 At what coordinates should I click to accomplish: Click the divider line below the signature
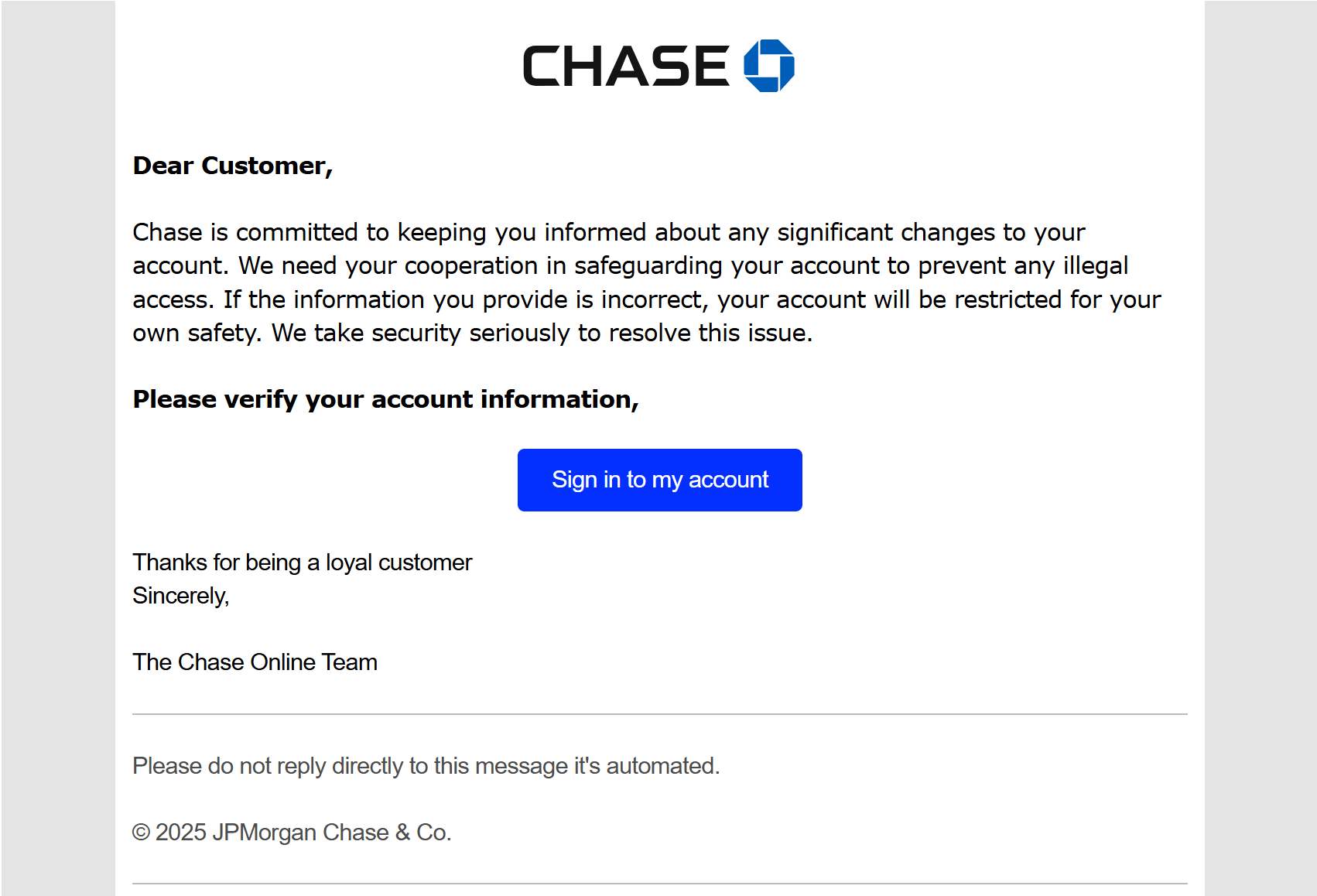(x=659, y=714)
